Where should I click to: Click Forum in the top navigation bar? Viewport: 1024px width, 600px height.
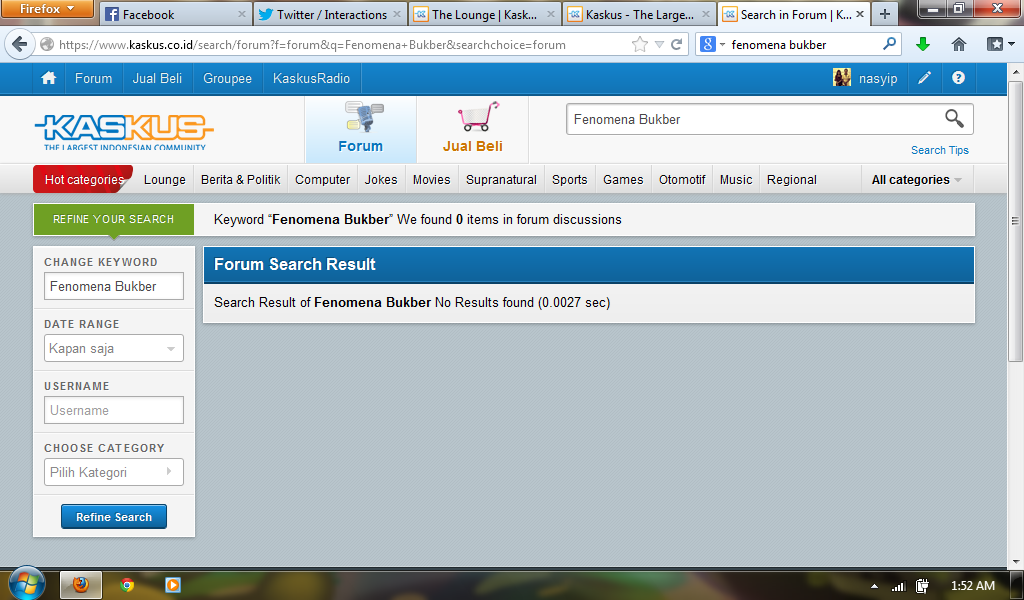pyautogui.click(x=93, y=78)
